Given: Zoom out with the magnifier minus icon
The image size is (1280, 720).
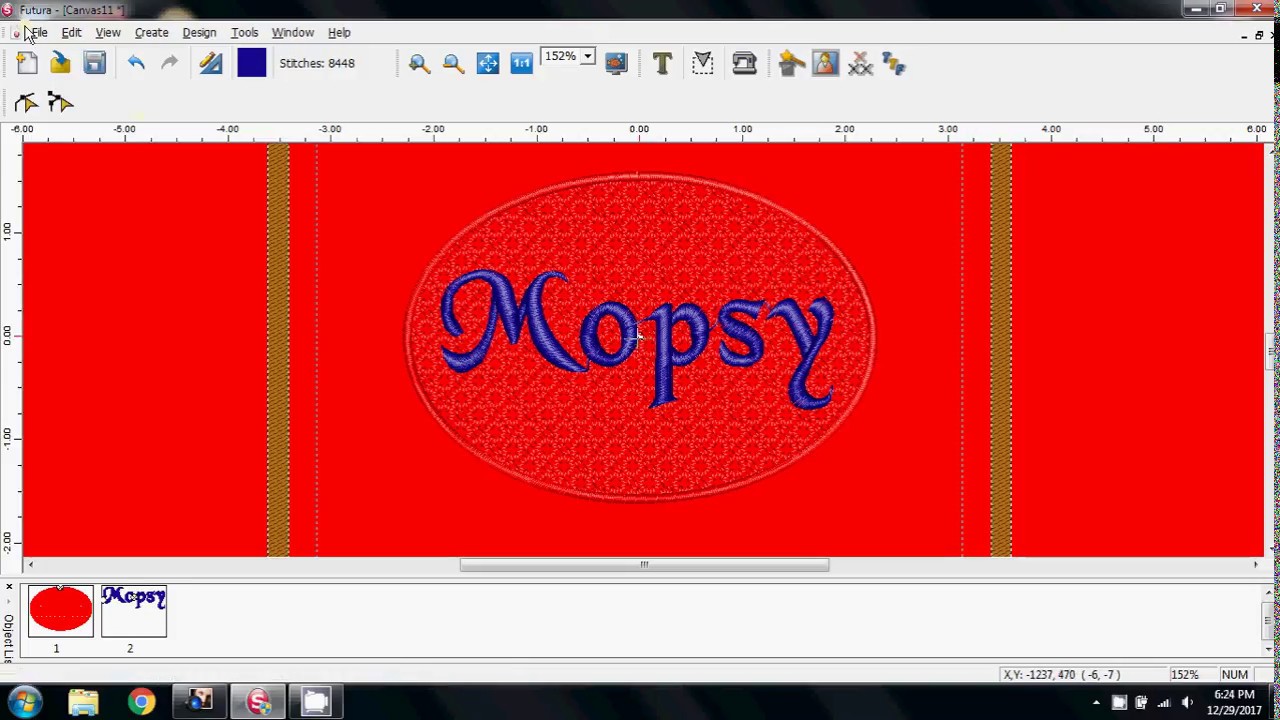Looking at the screenshot, I should tap(453, 64).
